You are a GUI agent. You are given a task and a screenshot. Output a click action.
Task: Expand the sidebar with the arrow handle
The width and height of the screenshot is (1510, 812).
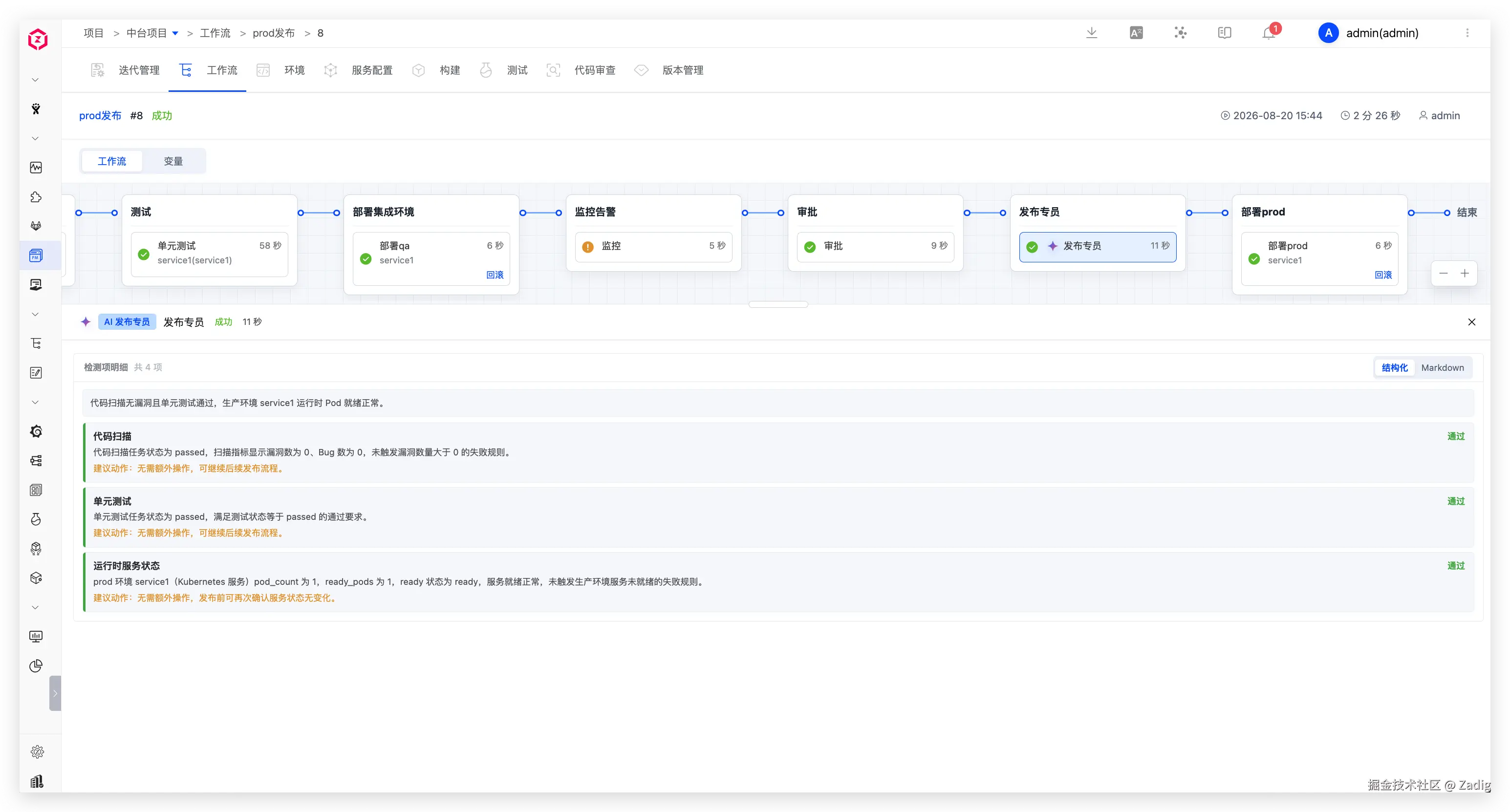click(x=55, y=693)
